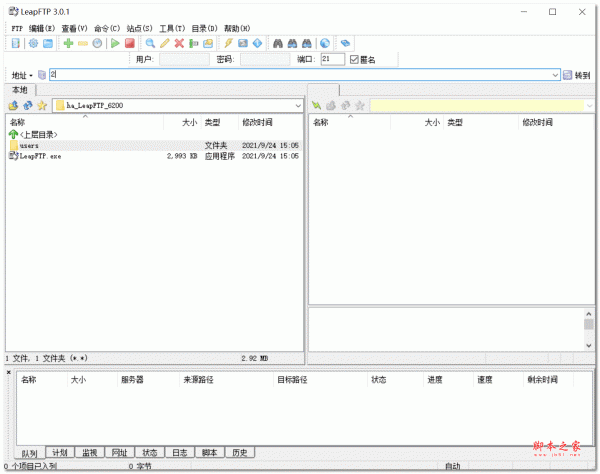Viewport: 600px width, 474px height.
Task: Click the blue diamond info icon
Action: click(258, 43)
